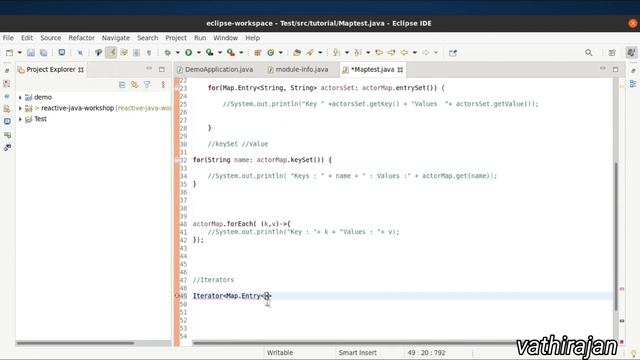640x360 pixels.
Task: Click the Outline view icon in right trim
Action: 633,84
